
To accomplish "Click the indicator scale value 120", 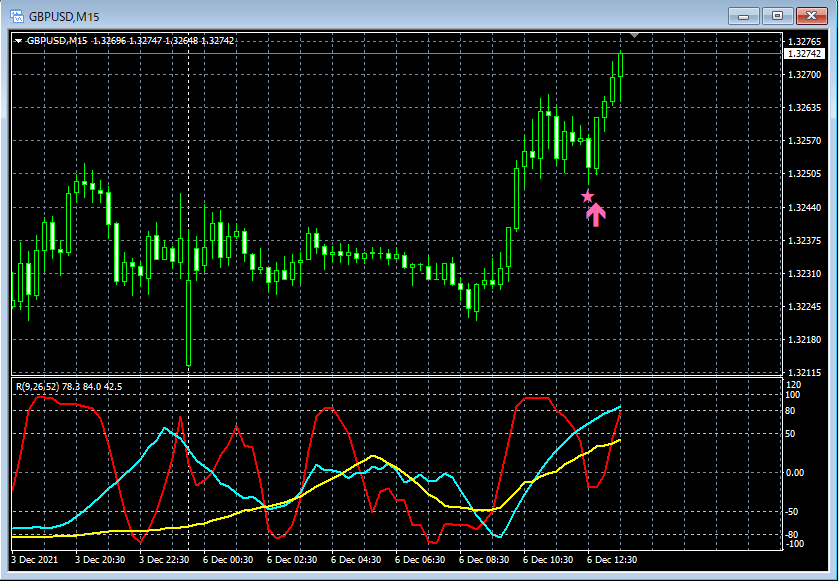I will (x=793, y=385).
